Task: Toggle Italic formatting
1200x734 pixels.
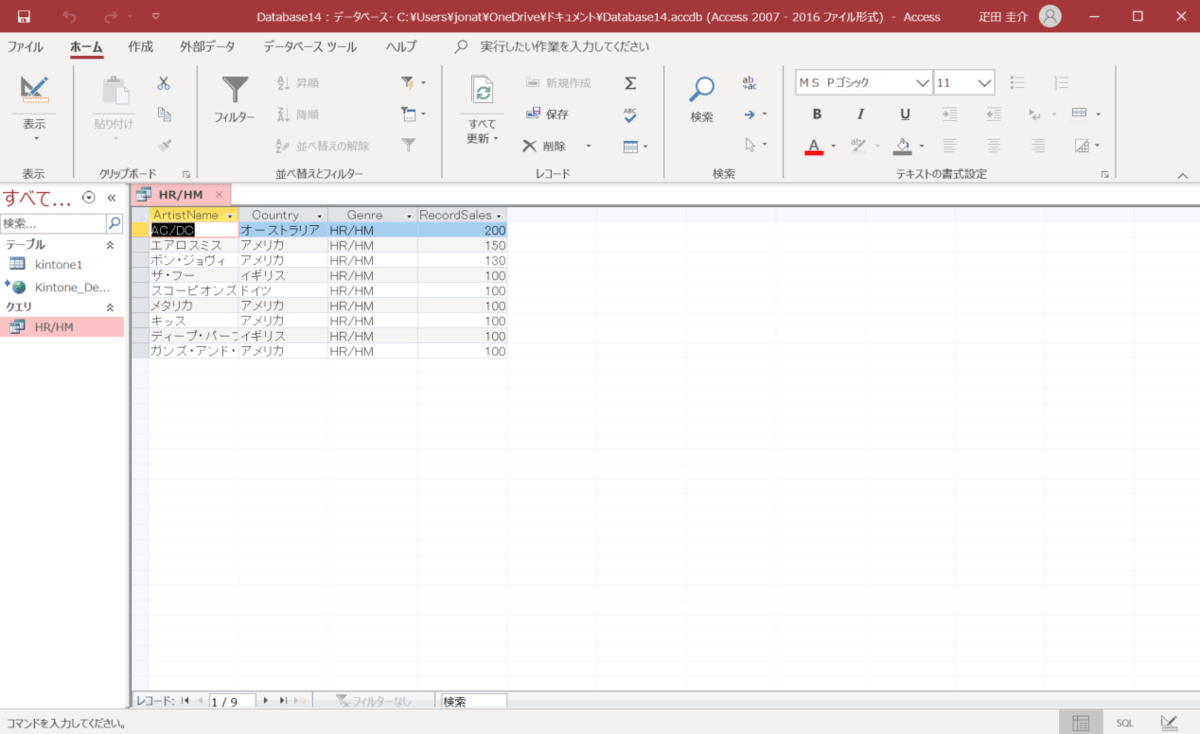Action: coord(861,114)
